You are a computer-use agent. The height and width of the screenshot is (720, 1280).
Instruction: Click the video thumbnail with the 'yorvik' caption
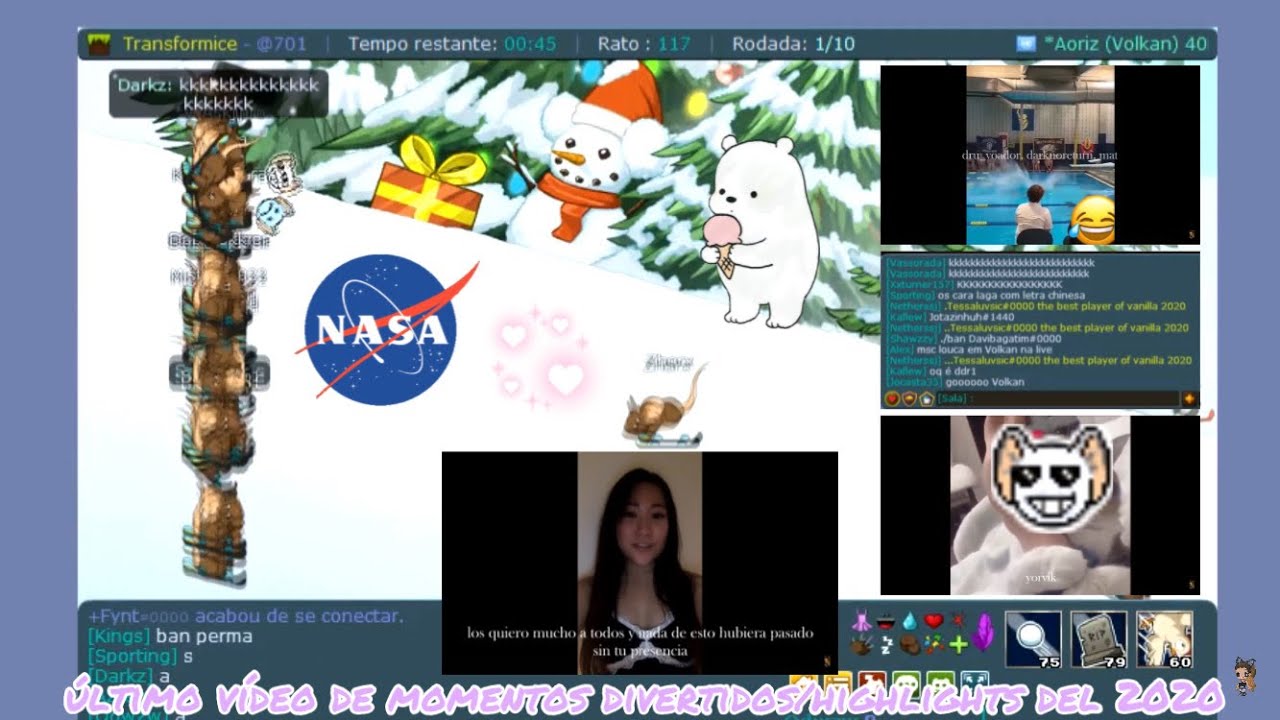click(1040, 505)
